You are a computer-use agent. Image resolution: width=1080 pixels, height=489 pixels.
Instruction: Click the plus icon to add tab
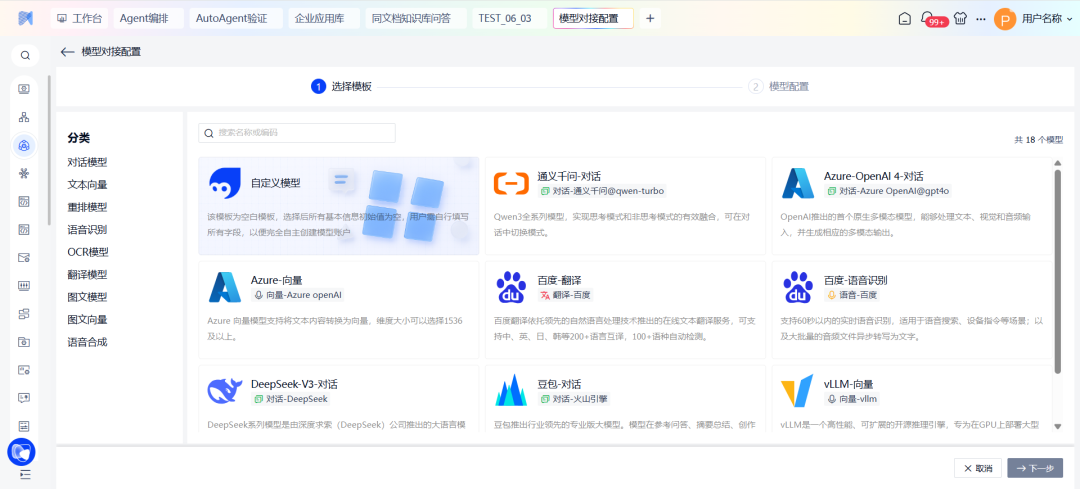(650, 18)
